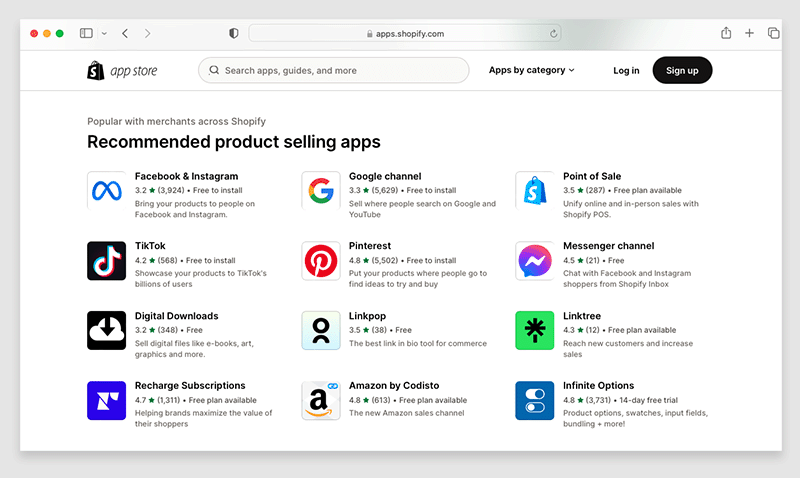Go forward with the browser forward arrow
800x478 pixels.
click(x=147, y=33)
